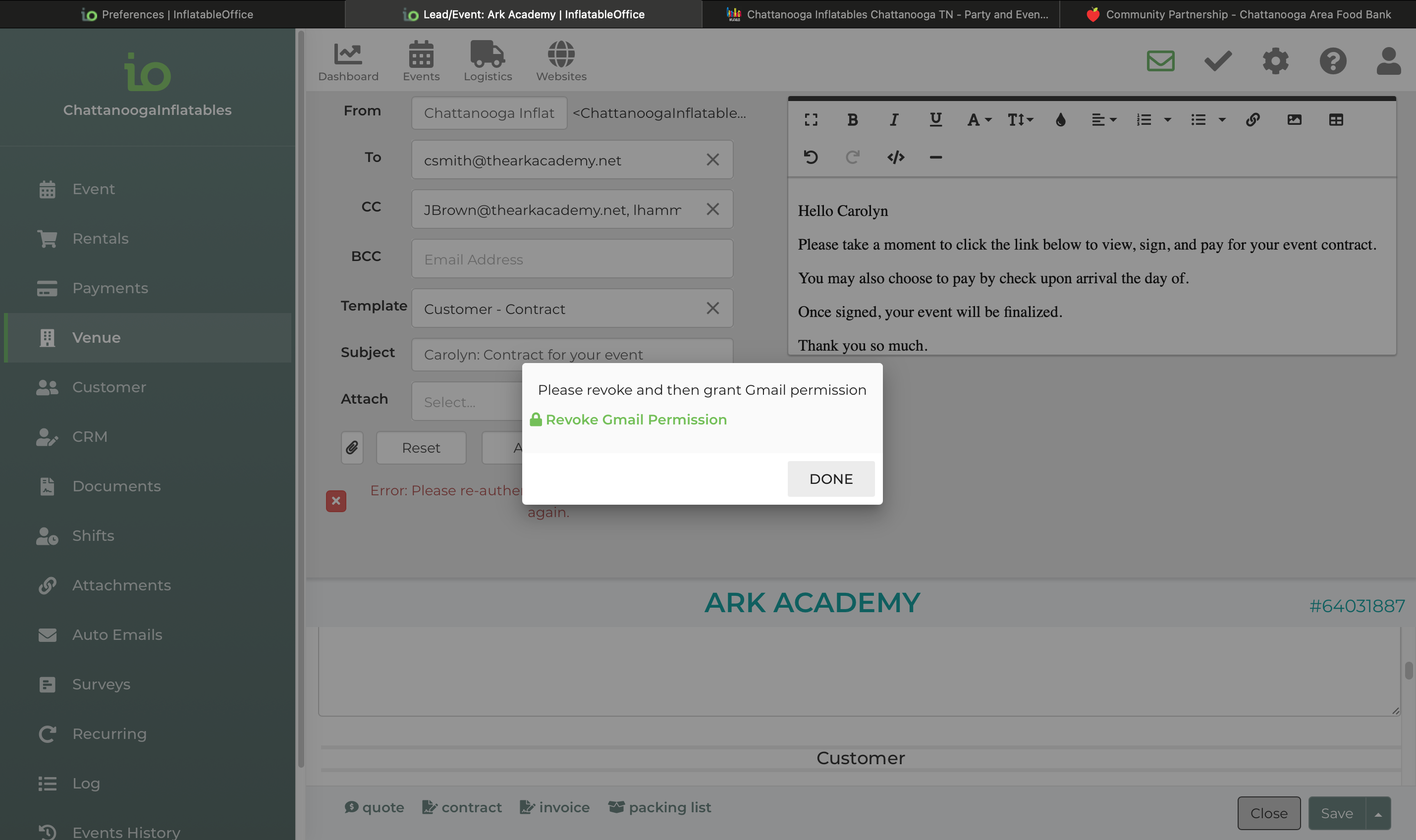Click the italic formatting icon

click(x=893, y=120)
